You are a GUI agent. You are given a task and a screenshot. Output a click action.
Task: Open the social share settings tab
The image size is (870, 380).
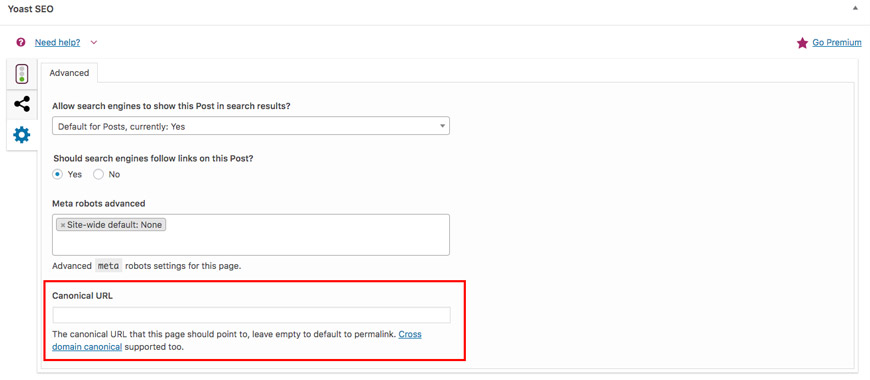pos(22,104)
